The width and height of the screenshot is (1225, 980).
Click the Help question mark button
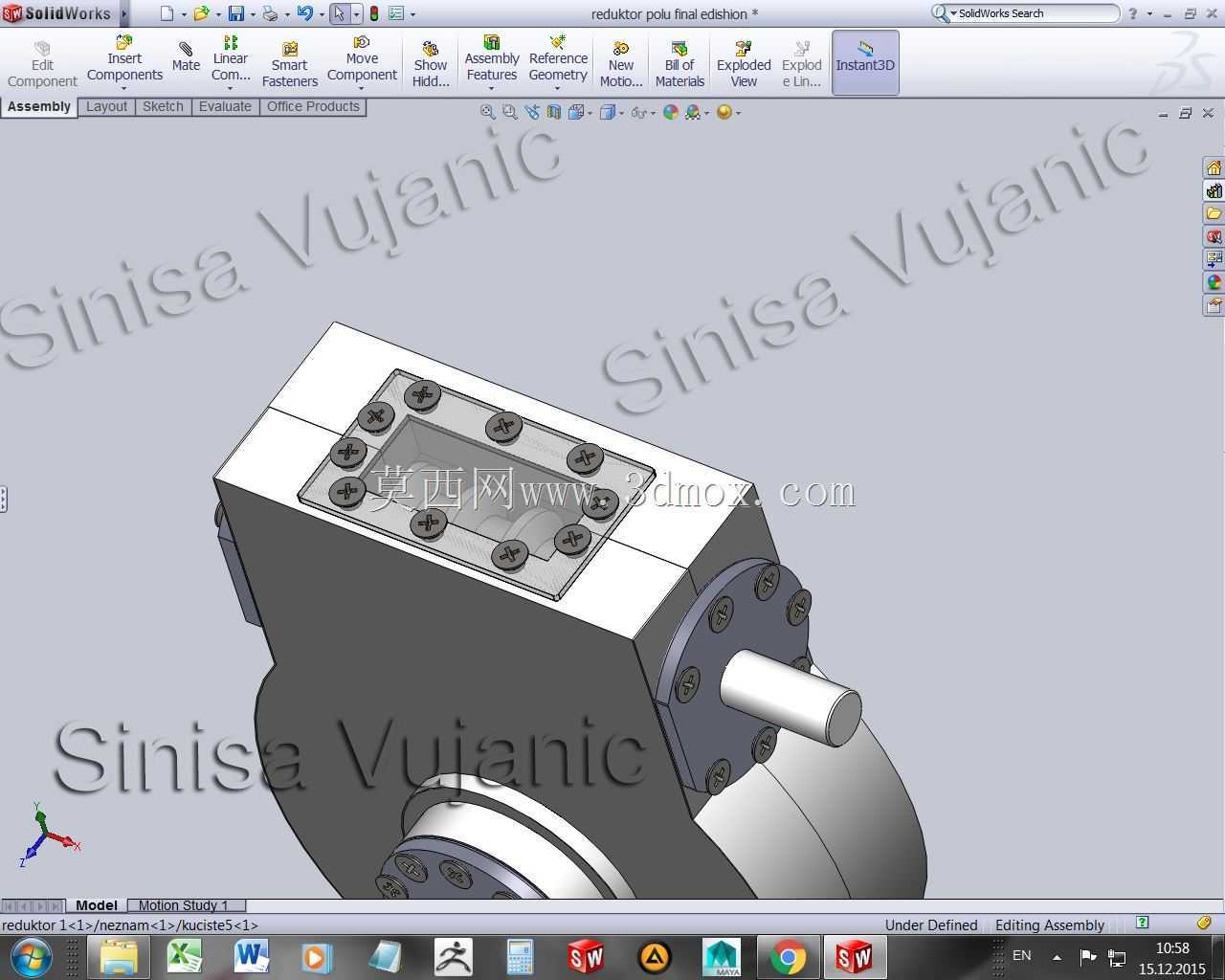[x=1133, y=13]
